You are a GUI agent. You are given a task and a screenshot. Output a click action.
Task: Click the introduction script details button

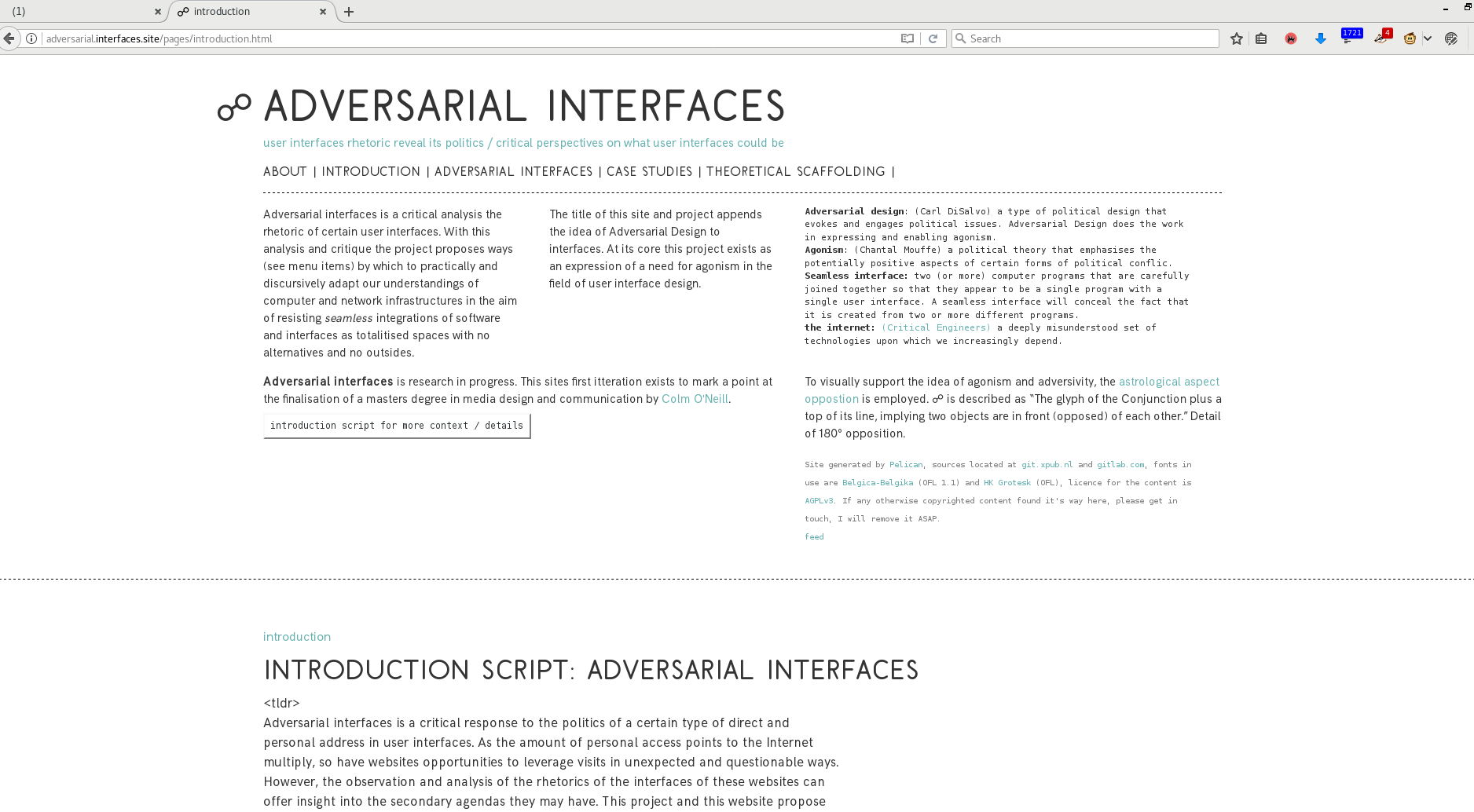tap(397, 426)
